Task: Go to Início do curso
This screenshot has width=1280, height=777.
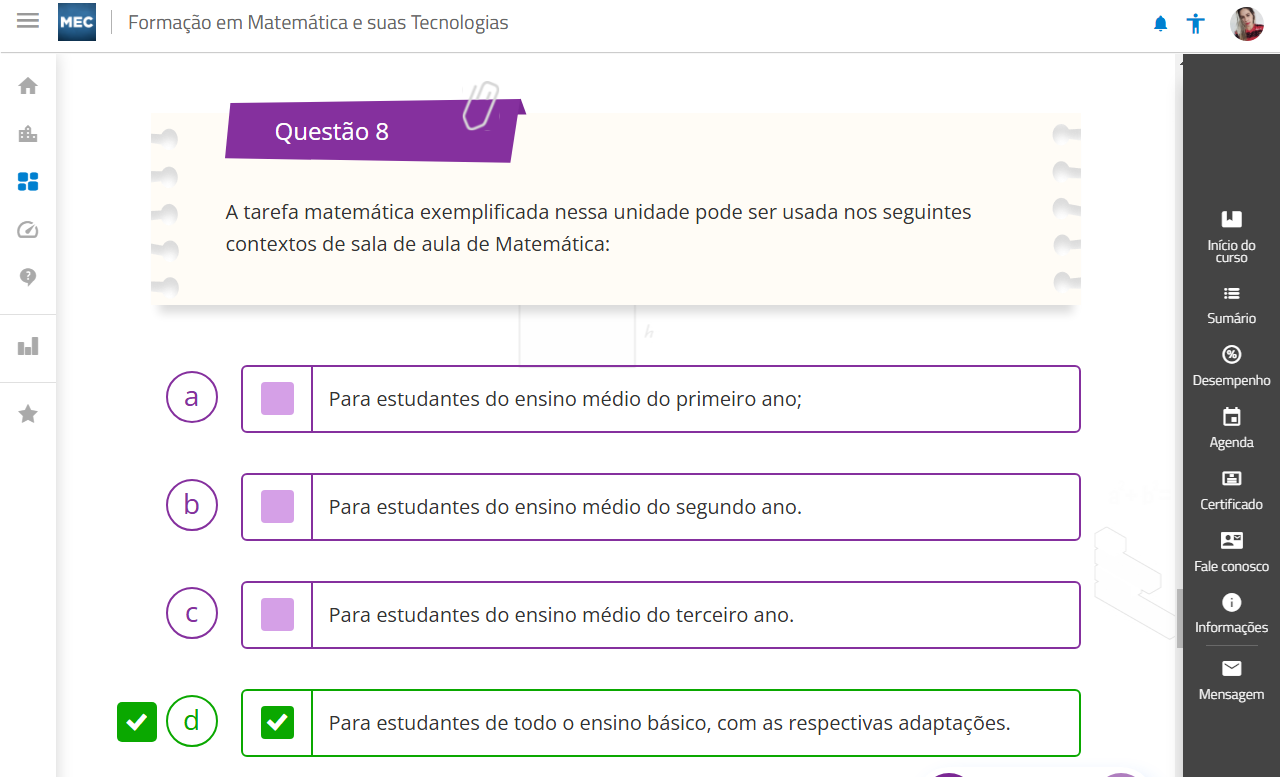Action: pyautogui.click(x=1231, y=235)
